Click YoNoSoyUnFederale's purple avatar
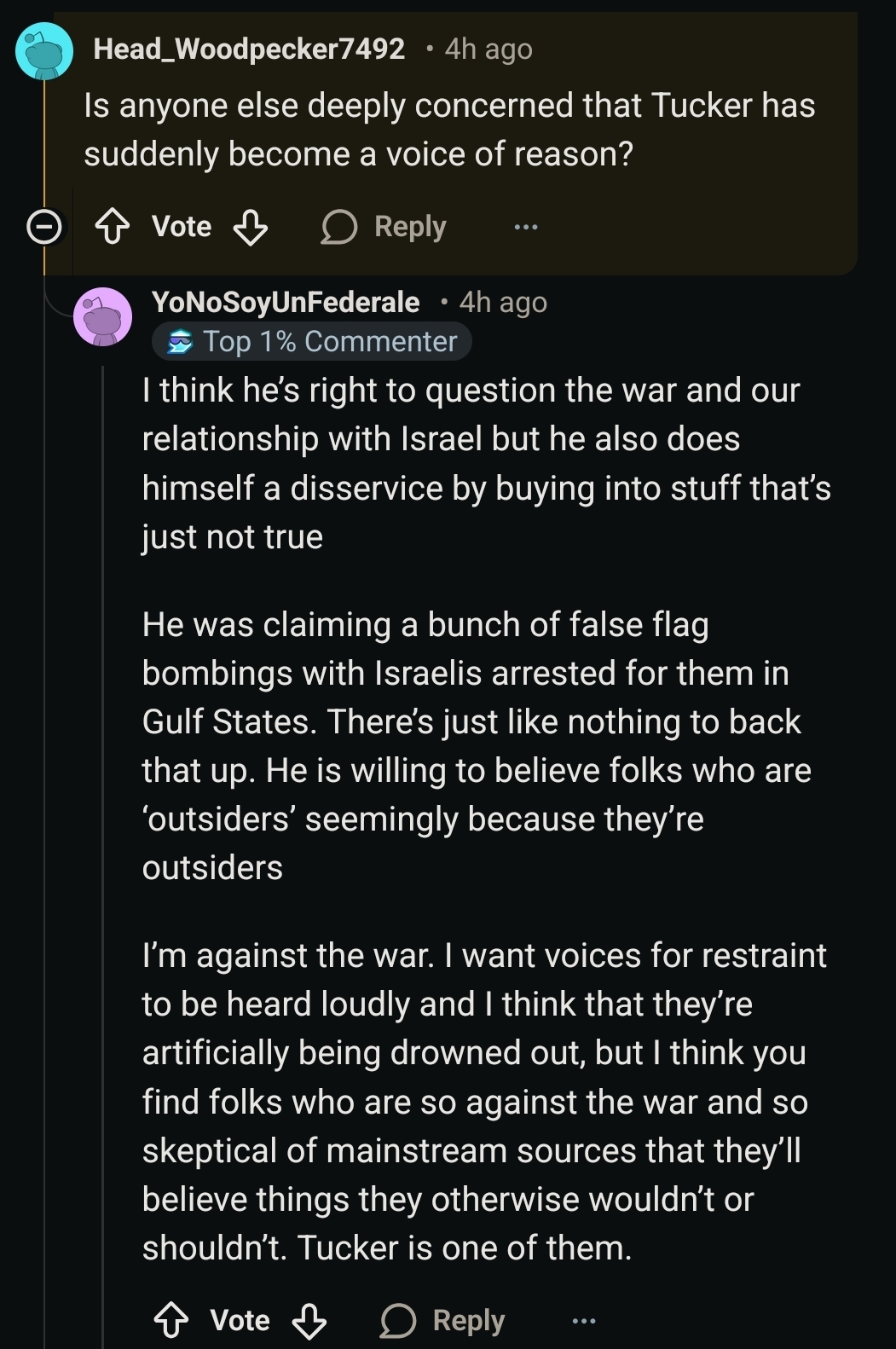Viewport: 896px width, 1349px height. (102, 316)
